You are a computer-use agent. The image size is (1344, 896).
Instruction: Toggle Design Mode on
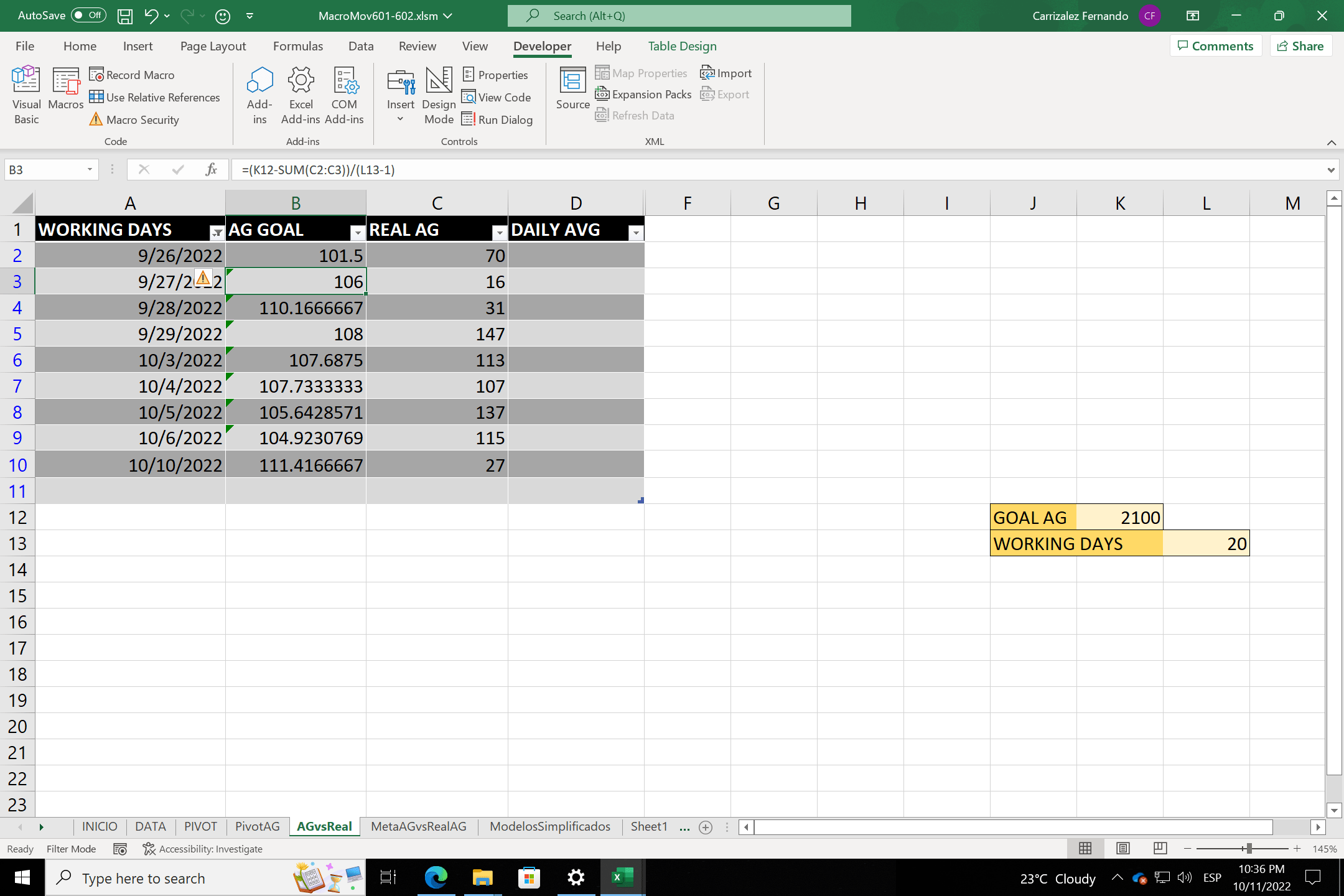(439, 95)
